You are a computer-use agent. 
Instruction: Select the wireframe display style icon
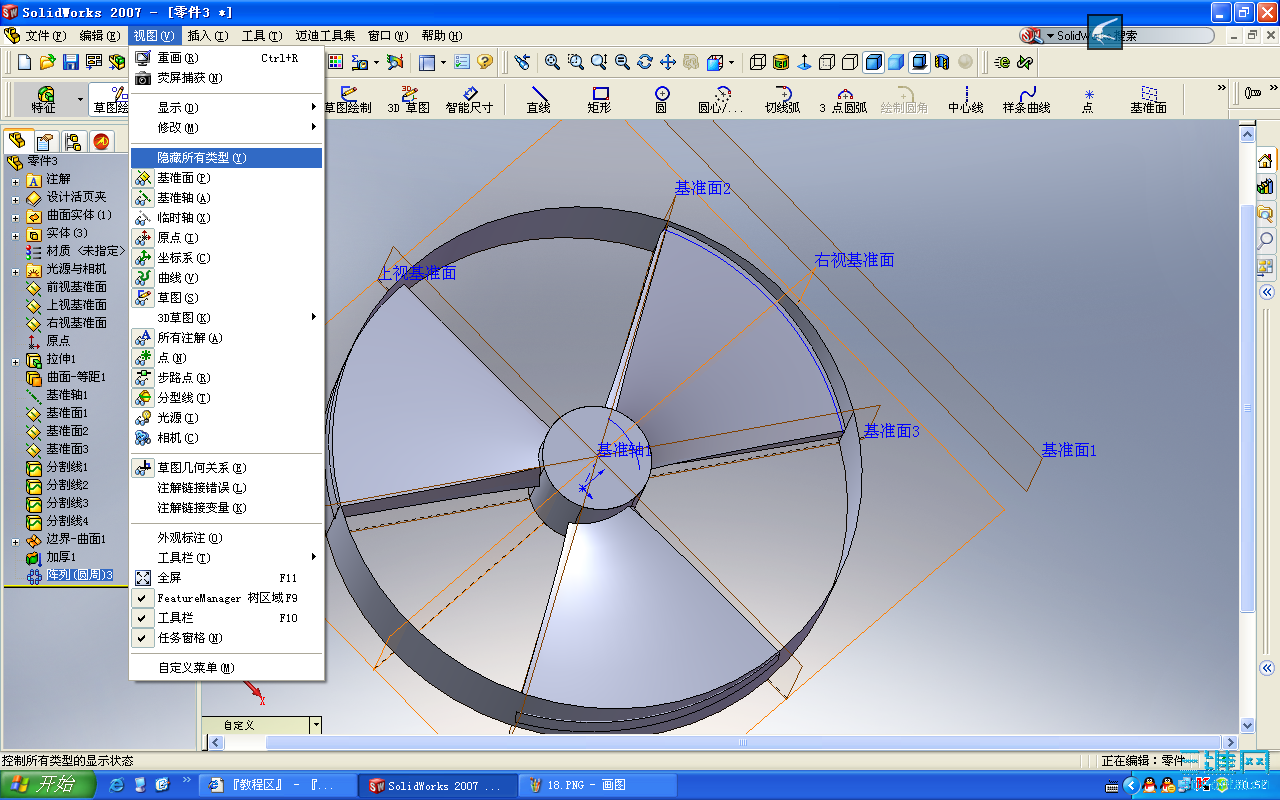(758, 62)
